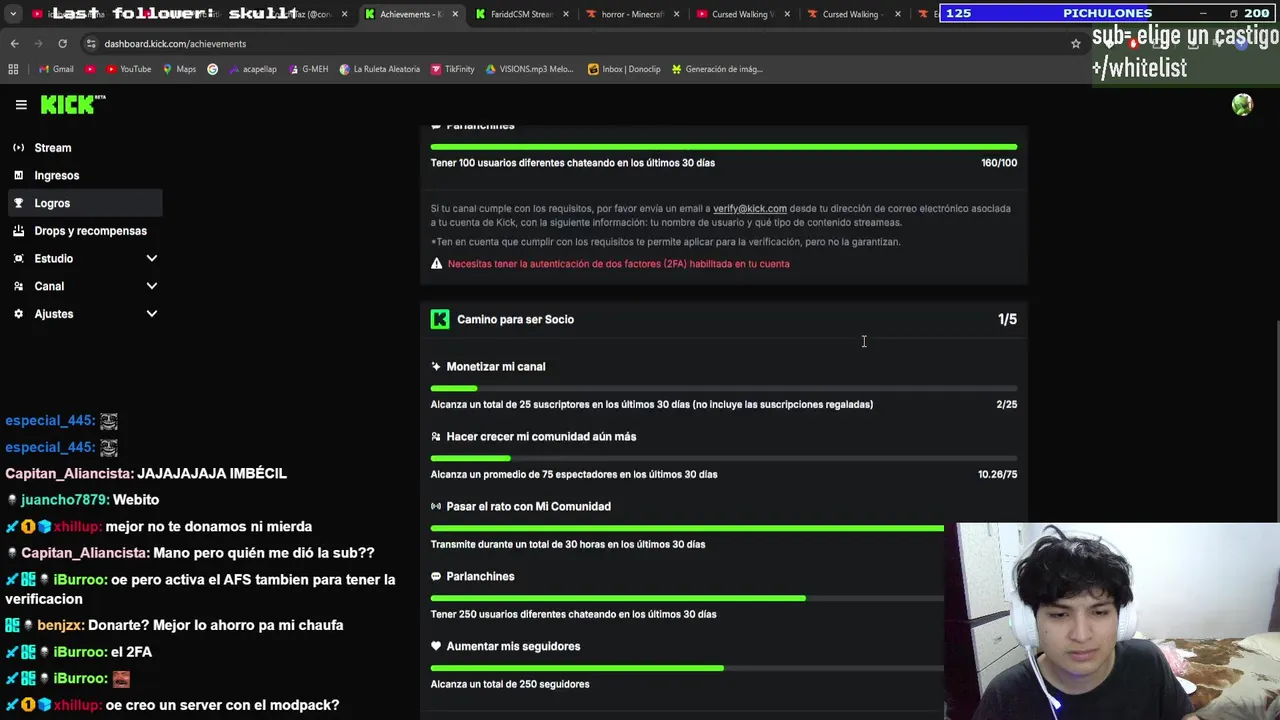Click the Stream sidebar icon
Viewport: 1280px width, 720px height.
(18, 148)
